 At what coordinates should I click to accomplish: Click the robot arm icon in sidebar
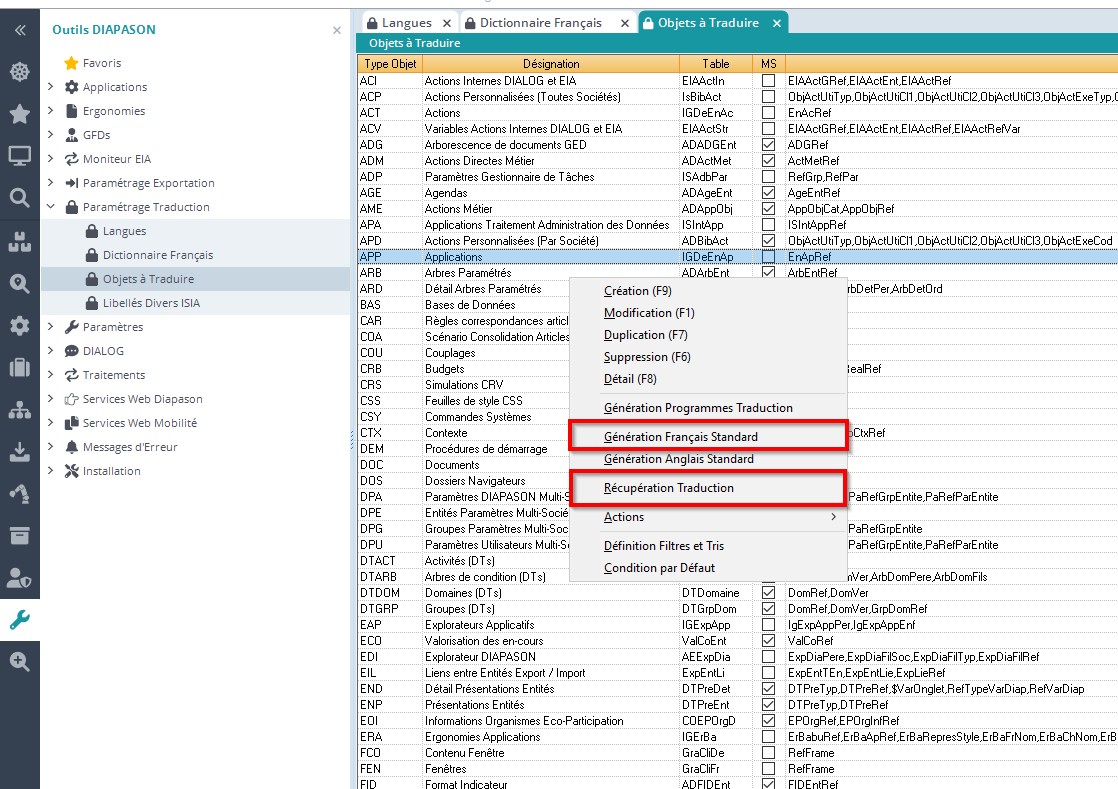(19, 493)
